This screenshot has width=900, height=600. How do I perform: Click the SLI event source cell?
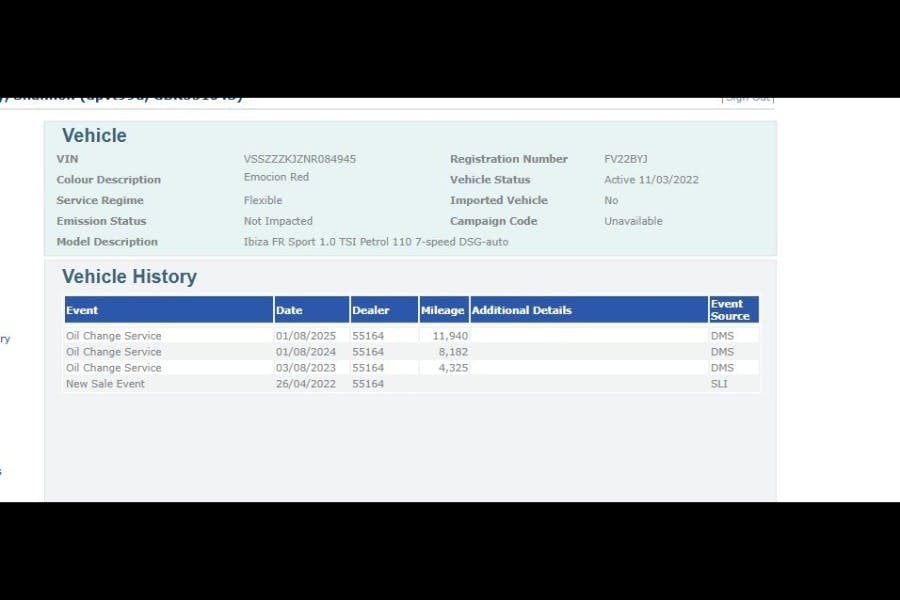coord(719,384)
